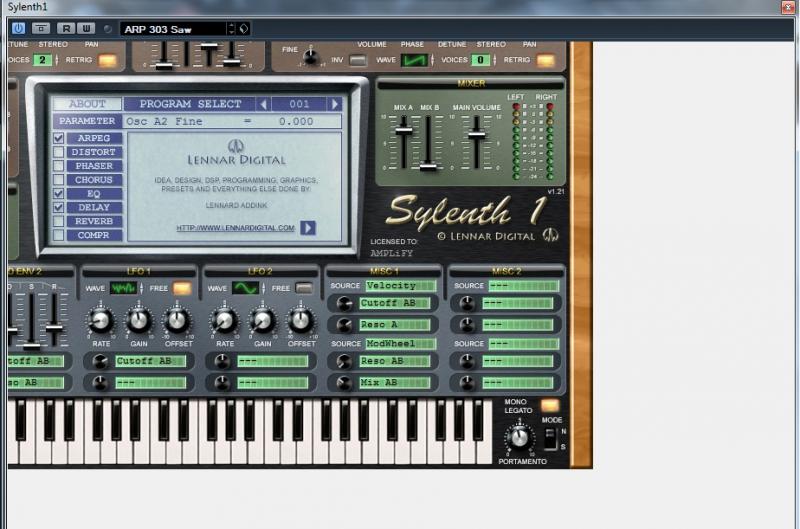Click the MISC 1 Reso AB amount knob
800x529 pixels.
(x=344, y=362)
